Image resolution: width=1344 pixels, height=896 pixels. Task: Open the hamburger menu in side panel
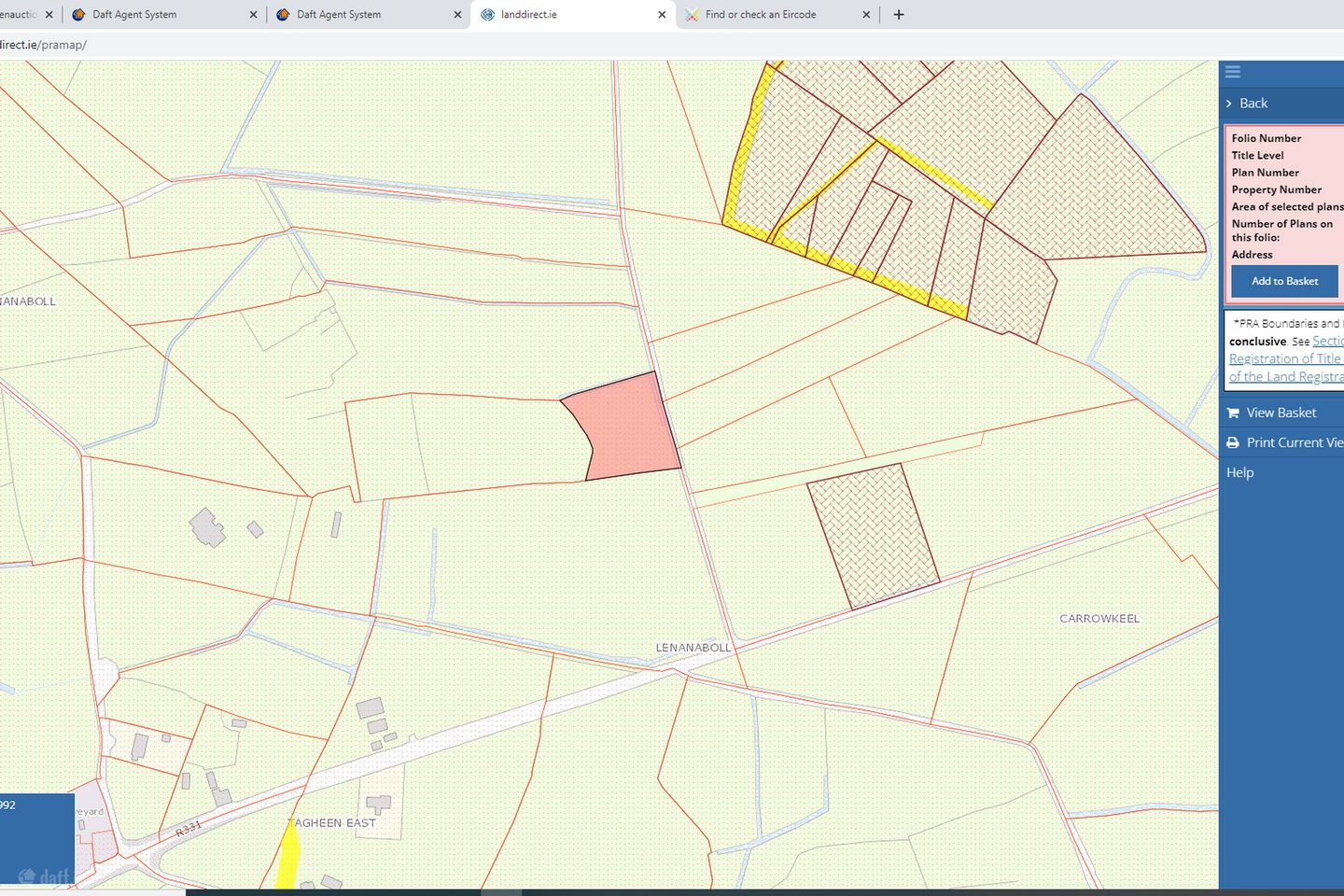pyautogui.click(x=1233, y=72)
